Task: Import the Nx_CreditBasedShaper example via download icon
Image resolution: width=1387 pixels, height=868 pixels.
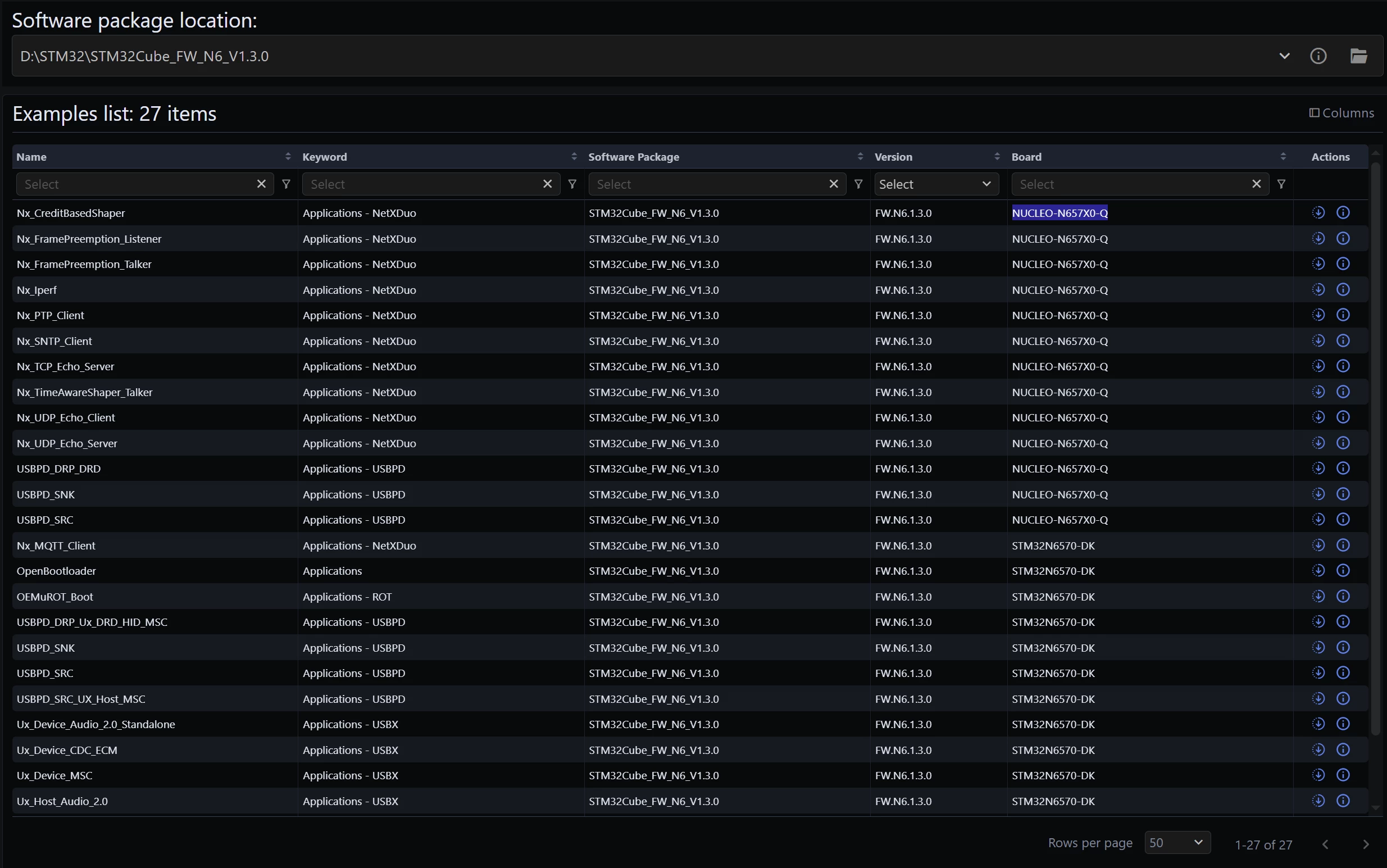Action: click(1318, 213)
